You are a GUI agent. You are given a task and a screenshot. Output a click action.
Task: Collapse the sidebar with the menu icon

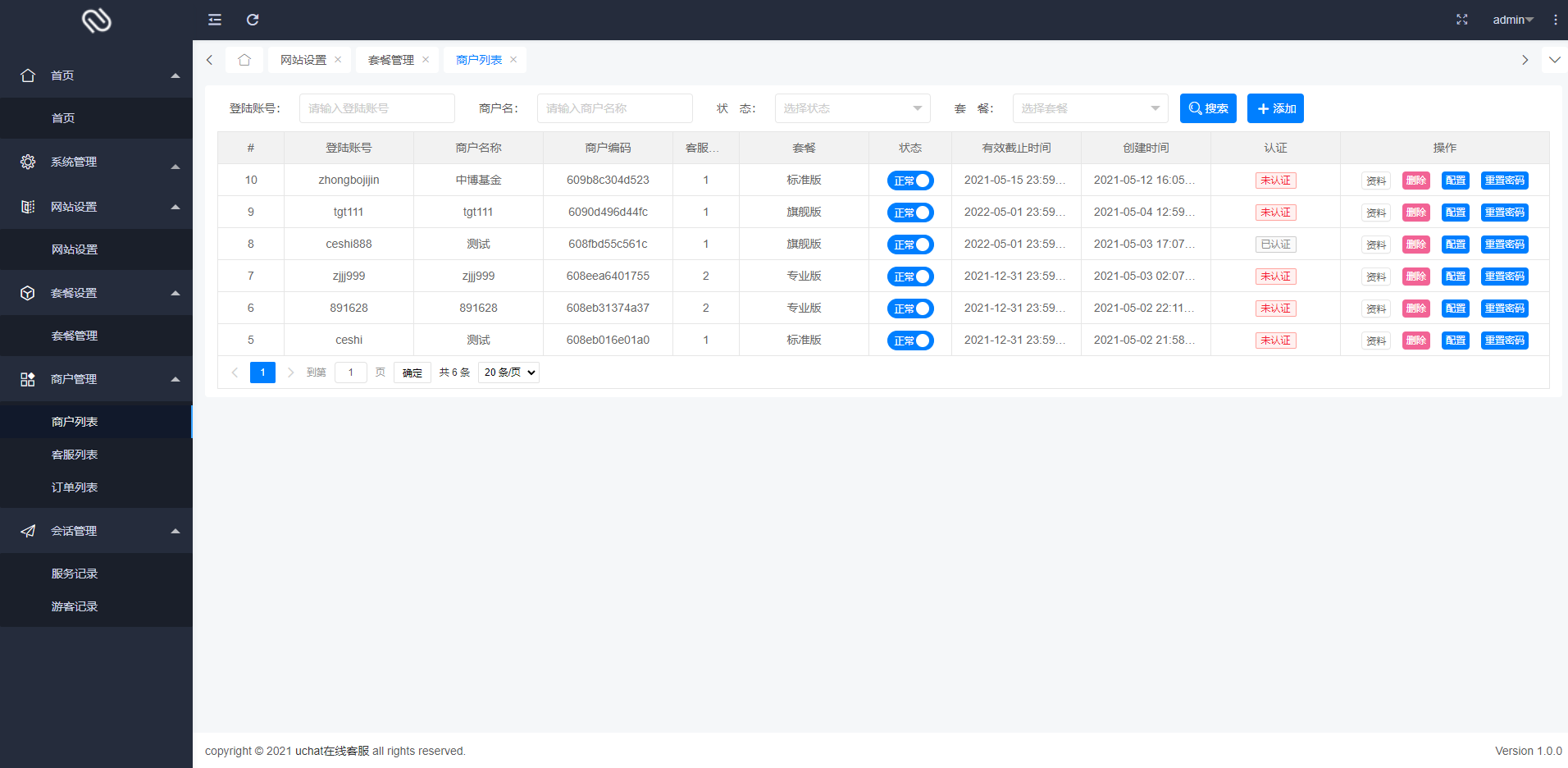pos(215,20)
